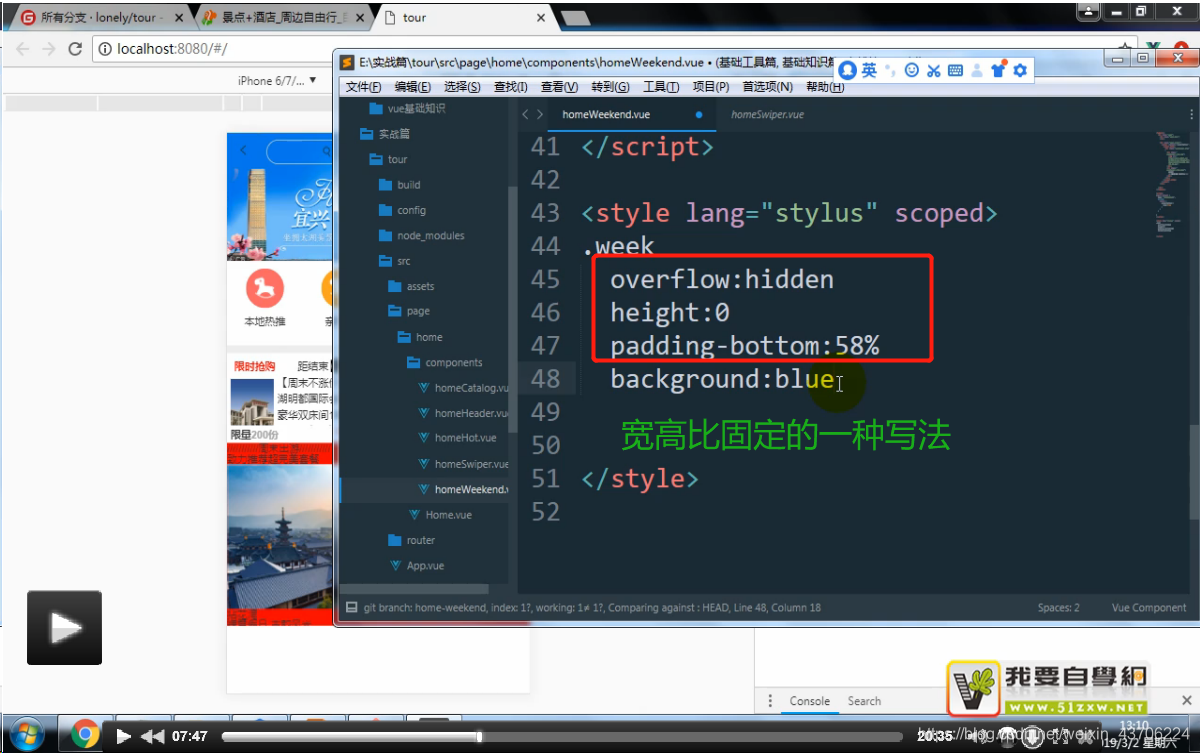Screen dimensions: 1200x753
Task: Toggle the 英 input language mode
Action: pyautogui.click(x=869, y=70)
